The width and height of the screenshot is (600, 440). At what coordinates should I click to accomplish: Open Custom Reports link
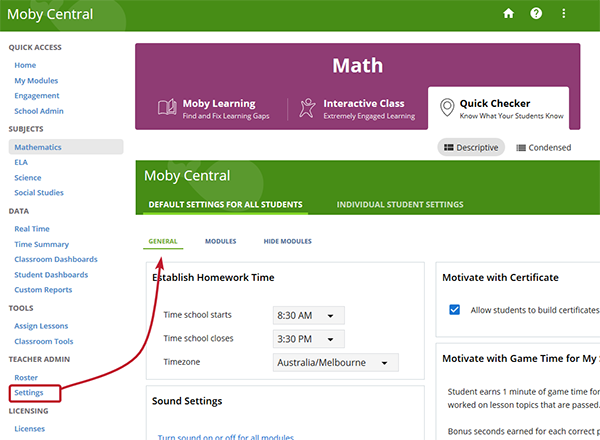pyautogui.click(x=43, y=290)
